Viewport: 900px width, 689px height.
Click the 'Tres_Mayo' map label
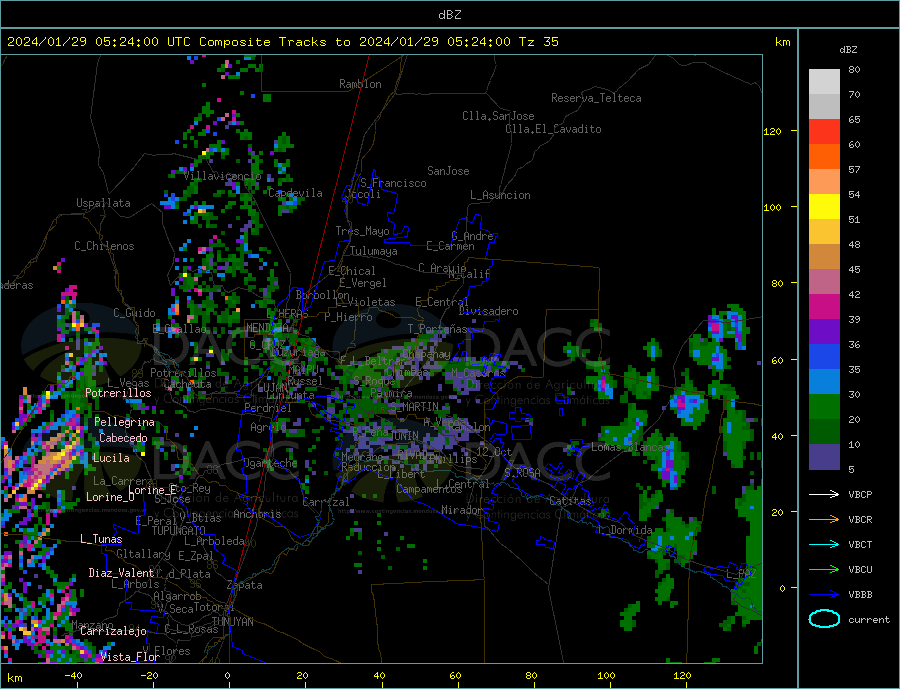pos(363,231)
